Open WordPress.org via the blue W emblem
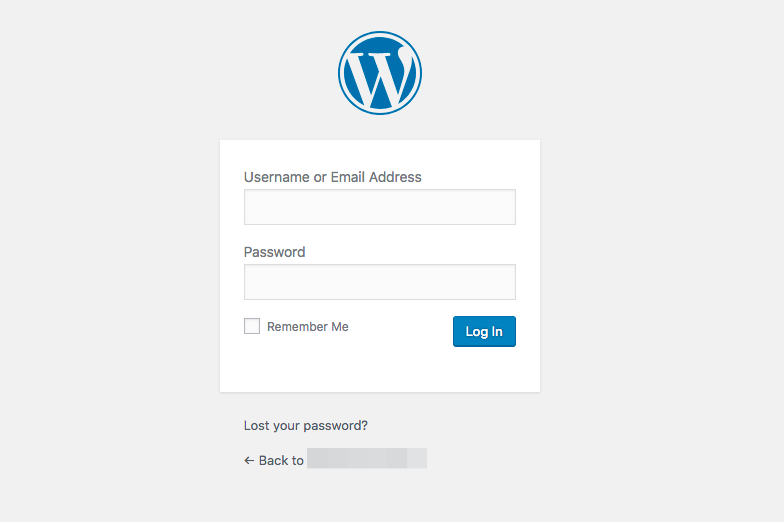Image resolution: width=784 pixels, height=522 pixels. 380,73
